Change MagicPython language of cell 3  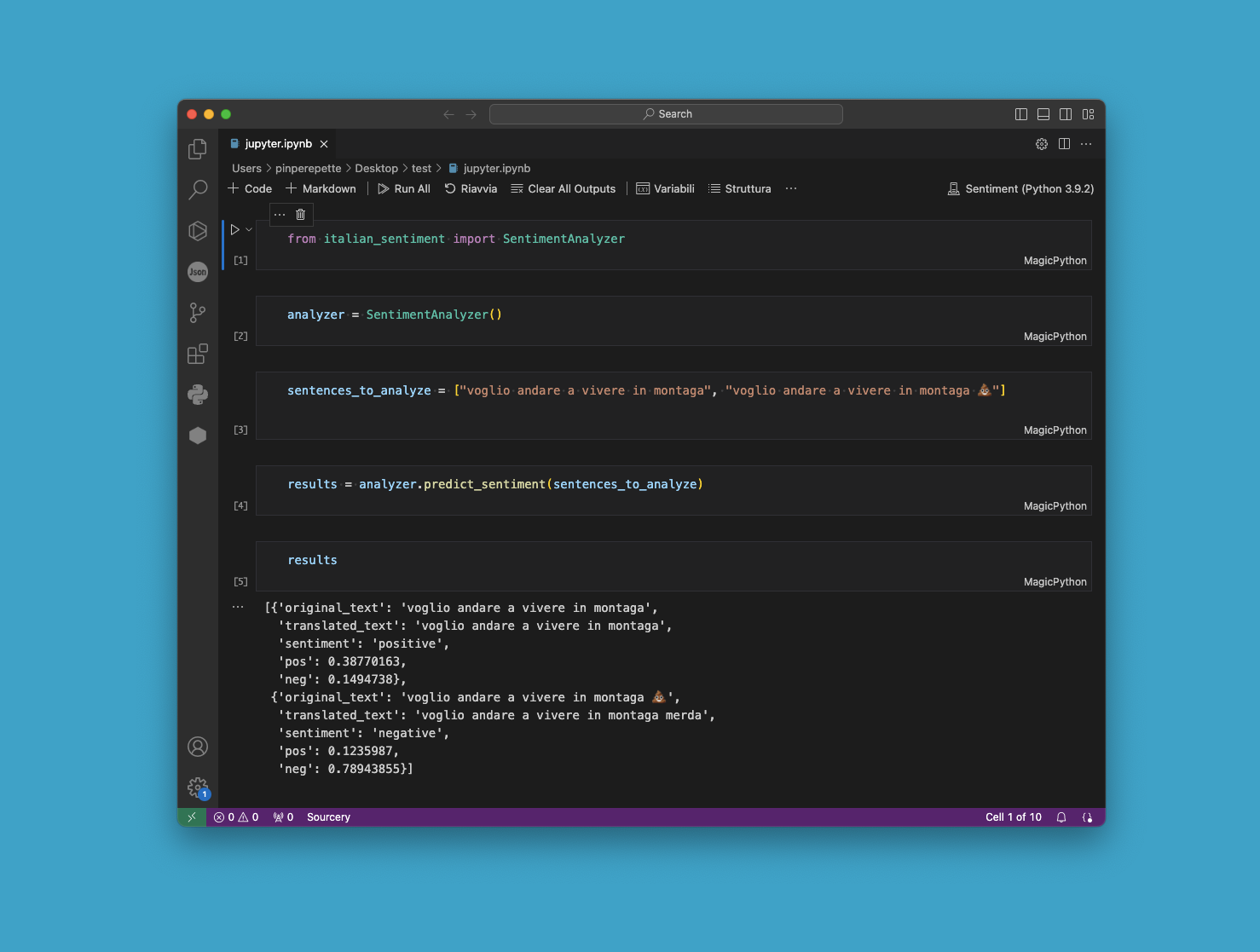tap(1055, 430)
